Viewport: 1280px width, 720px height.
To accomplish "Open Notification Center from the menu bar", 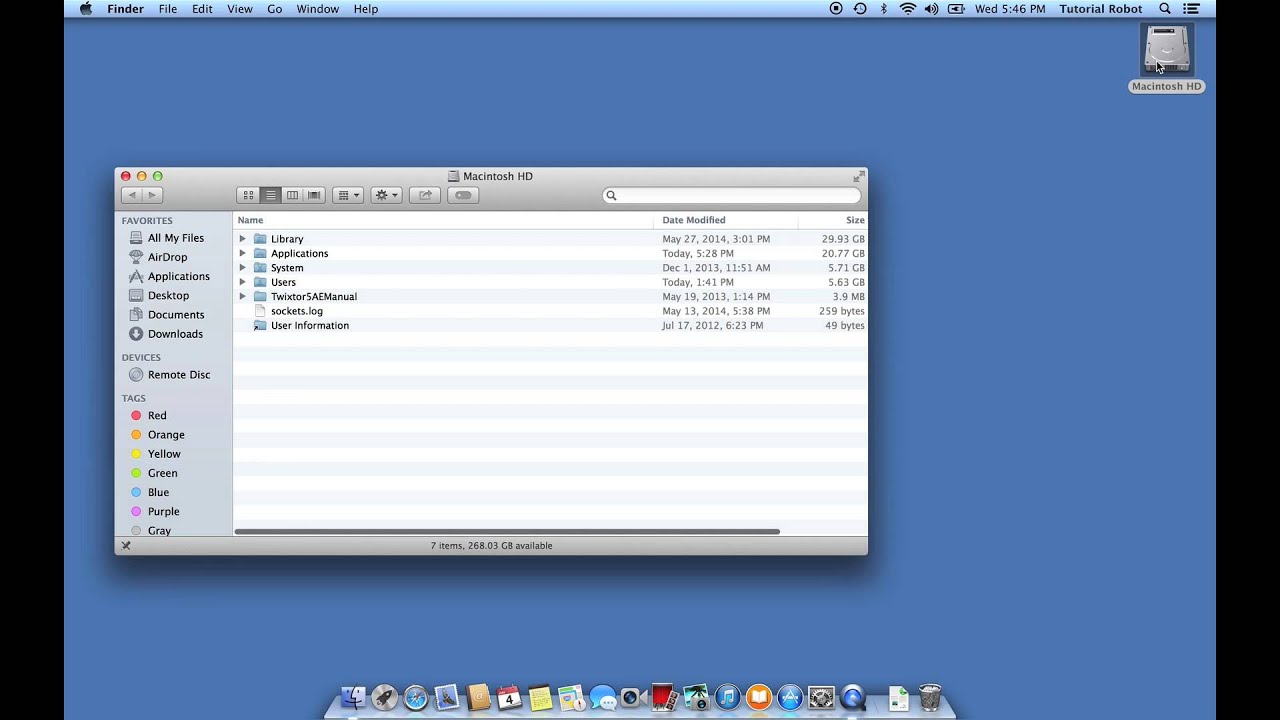I will (1191, 9).
